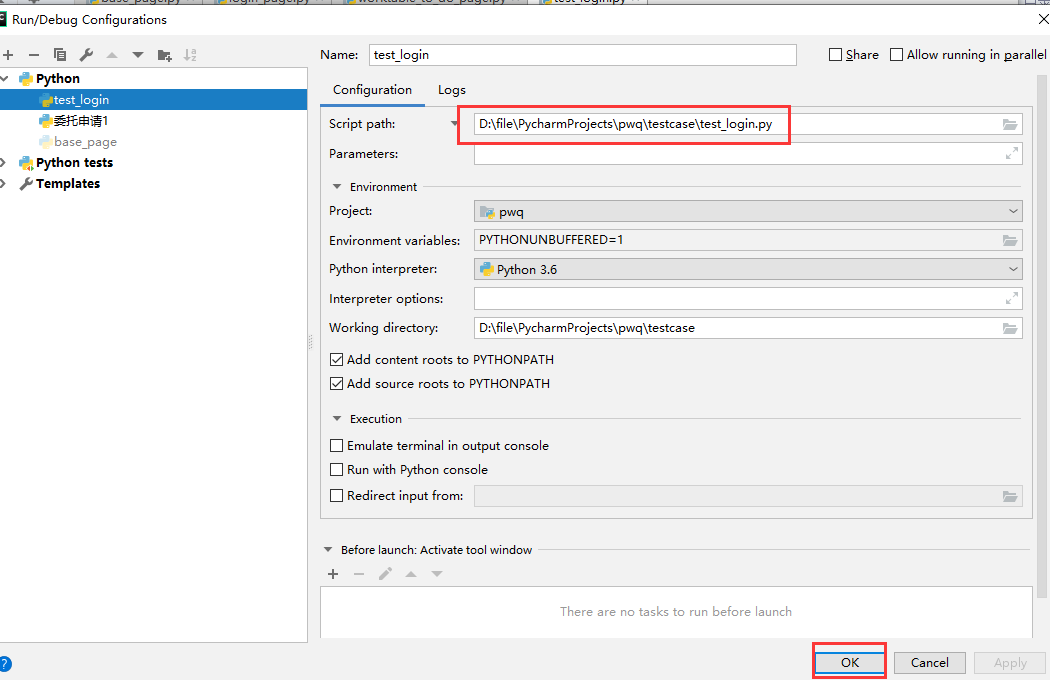Viewport: 1050px width, 680px height.
Task: Create new folder icon in toolbar
Action: (x=164, y=55)
